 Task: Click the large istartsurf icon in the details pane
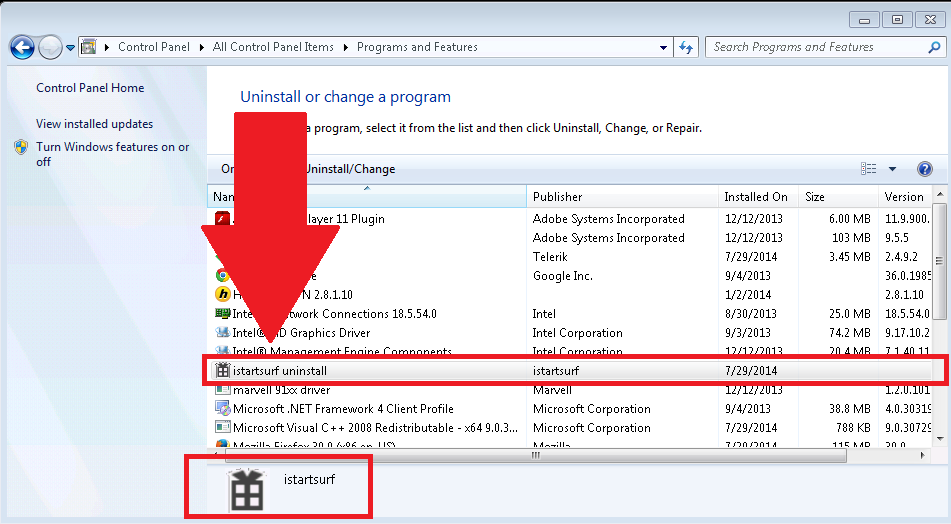pyautogui.click(x=247, y=491)
